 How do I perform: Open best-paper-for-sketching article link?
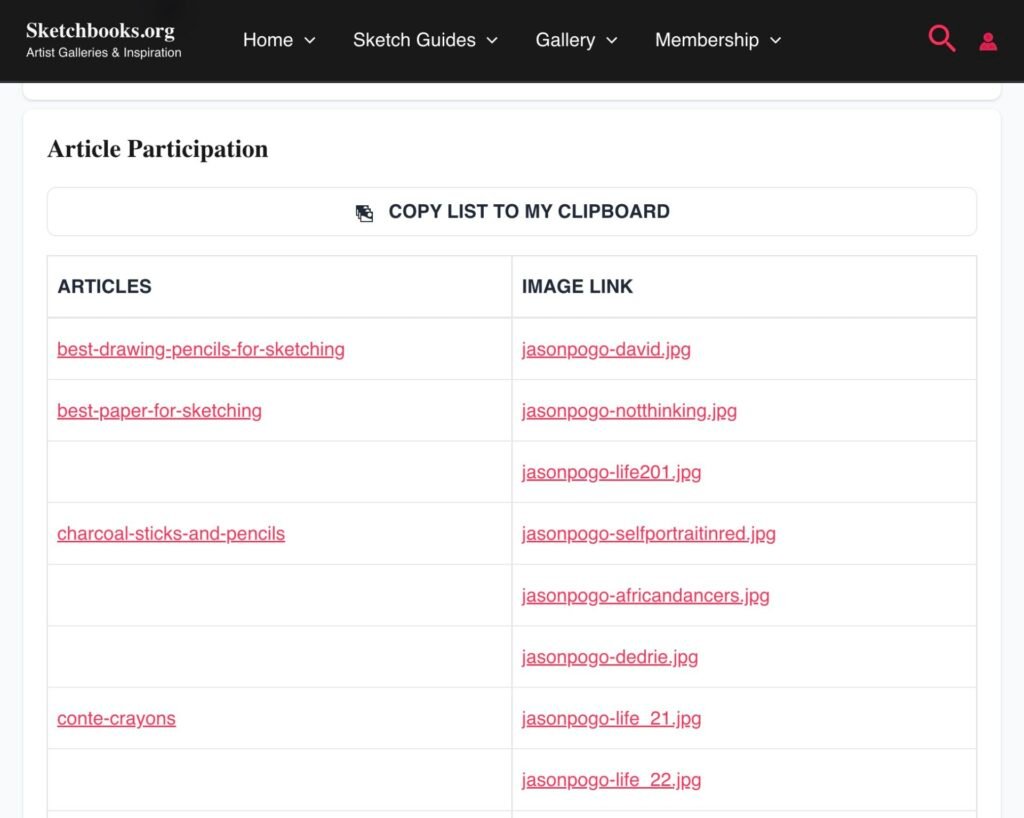point(159,411)
